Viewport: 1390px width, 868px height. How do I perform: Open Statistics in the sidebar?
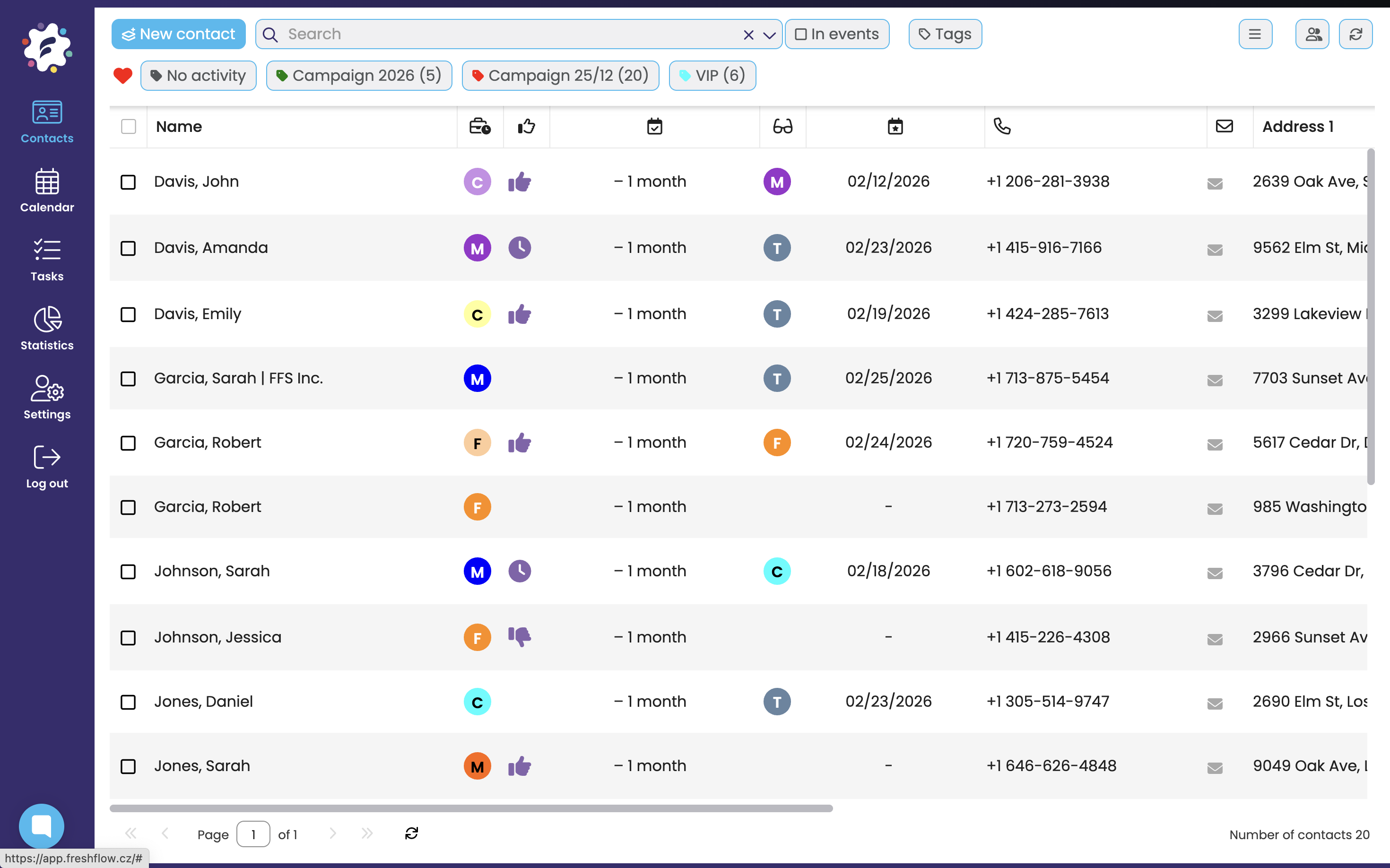coord(47,329)
